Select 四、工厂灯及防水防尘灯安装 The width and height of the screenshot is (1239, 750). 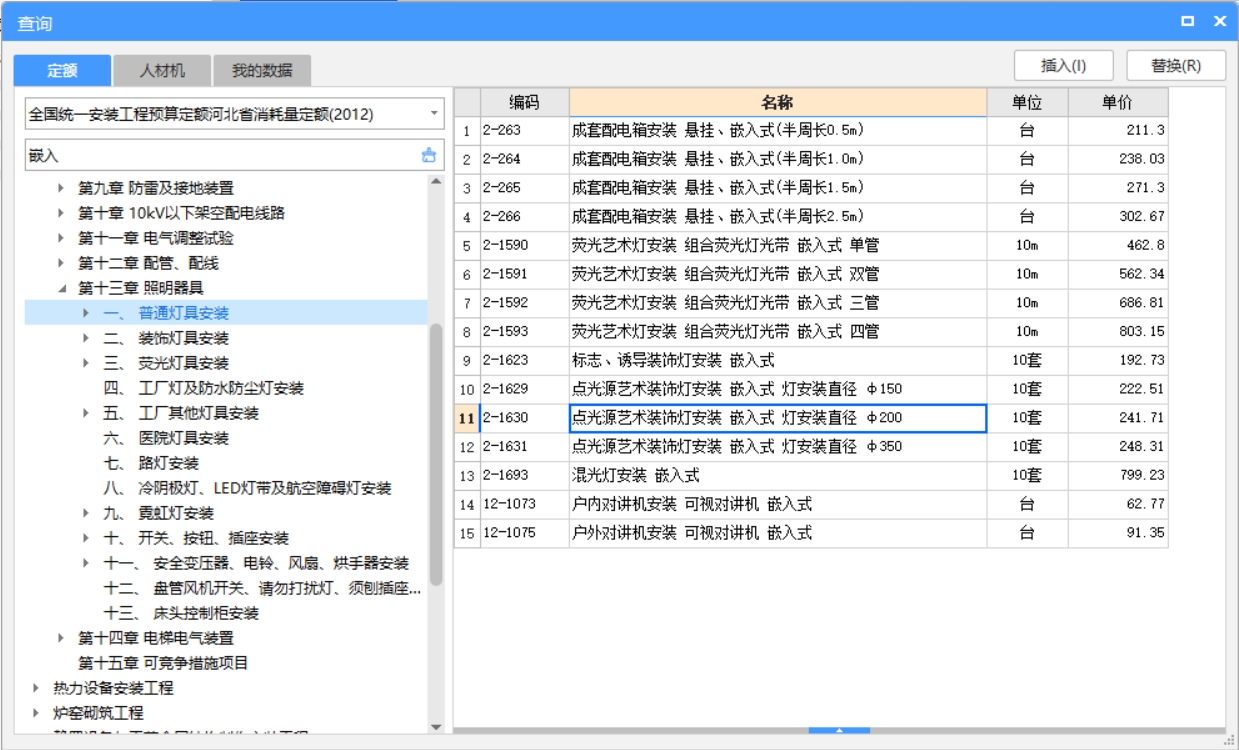pos(203,388)
